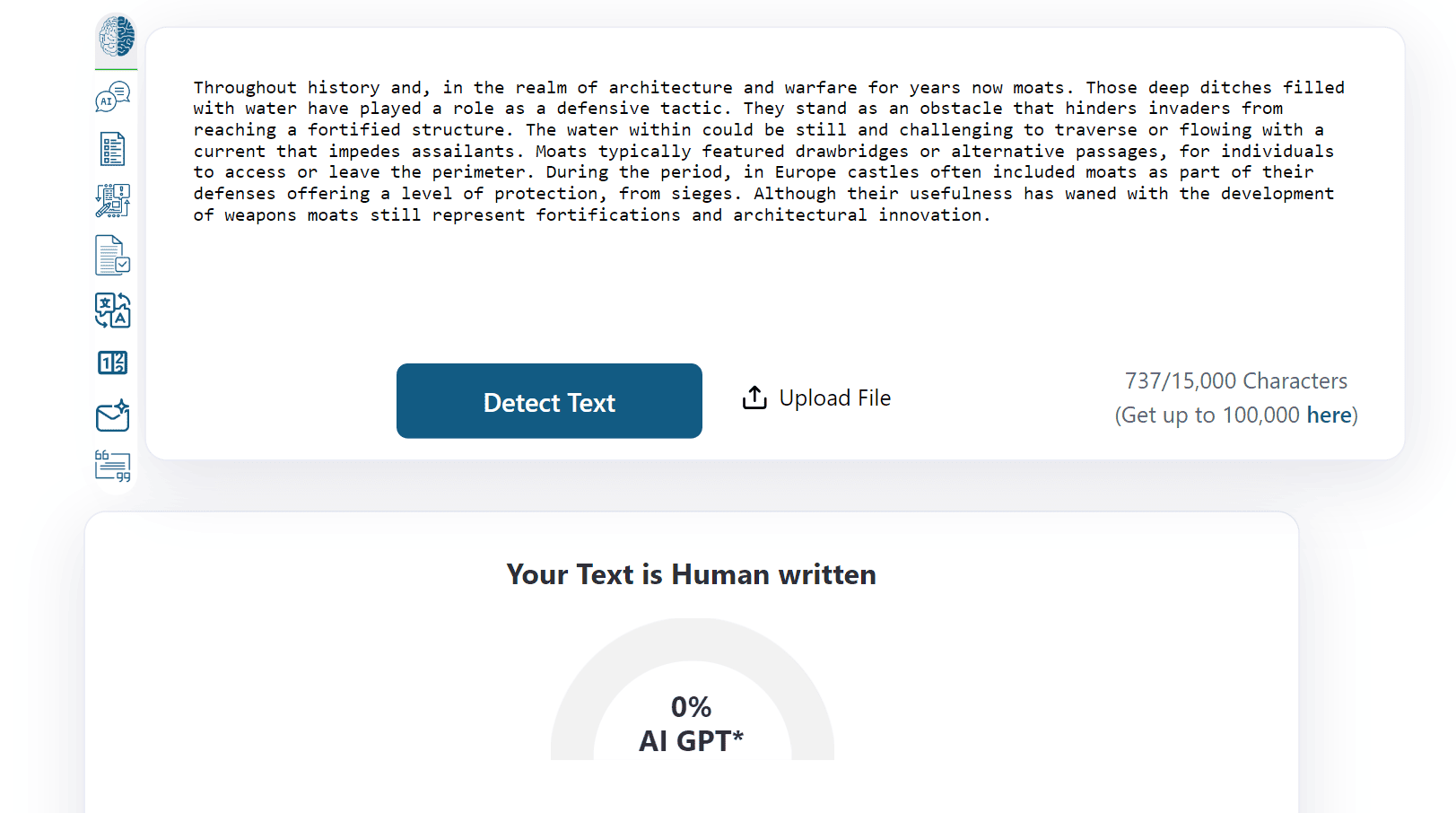Click the upload arrow icon
The height and width of the screenshot is (813, 1456).
[754, 398]
